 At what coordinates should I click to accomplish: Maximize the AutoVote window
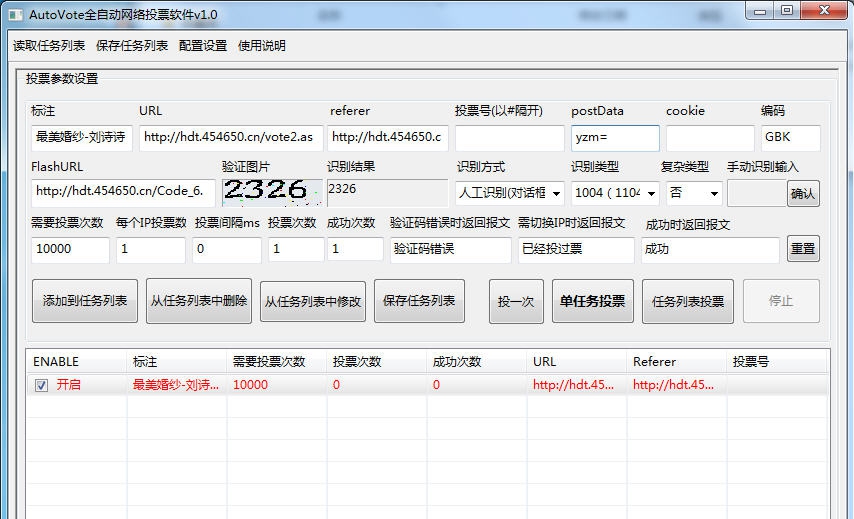point(787,11)
